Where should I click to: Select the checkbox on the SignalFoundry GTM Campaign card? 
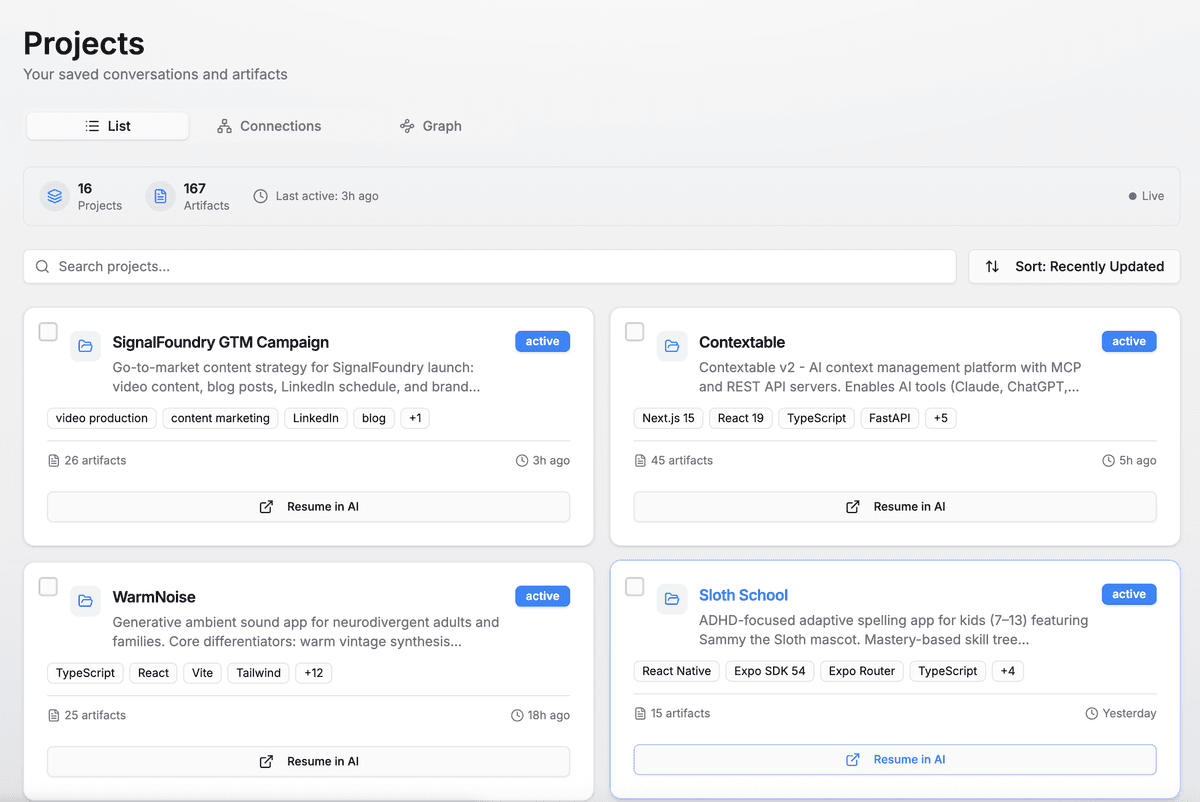tap(47, 331)
